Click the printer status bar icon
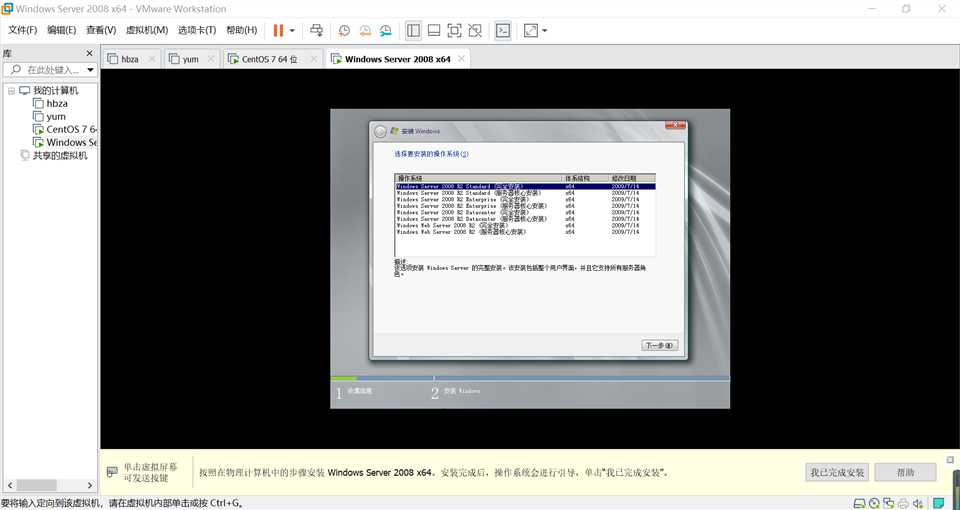960x510 pixels. click(x=903, y=503)
